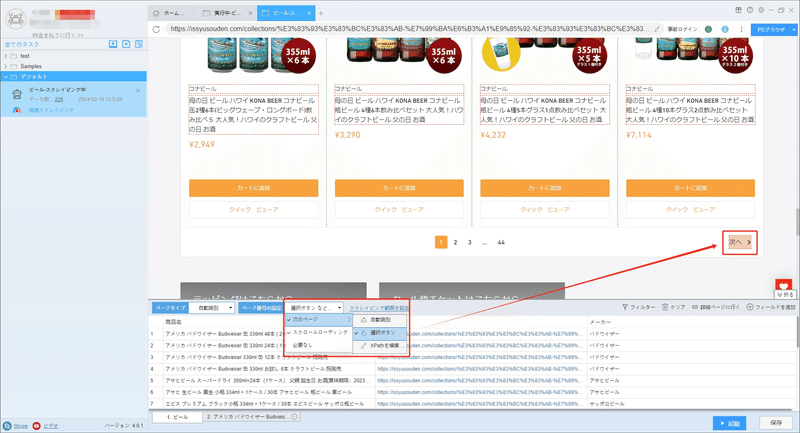Choose checked 選択ボタン submenu item

coord(380,333)
